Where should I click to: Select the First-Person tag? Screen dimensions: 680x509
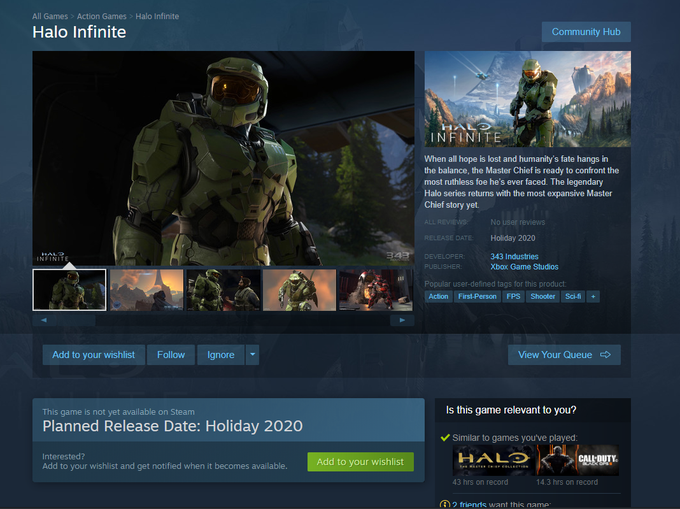point(477,297)
